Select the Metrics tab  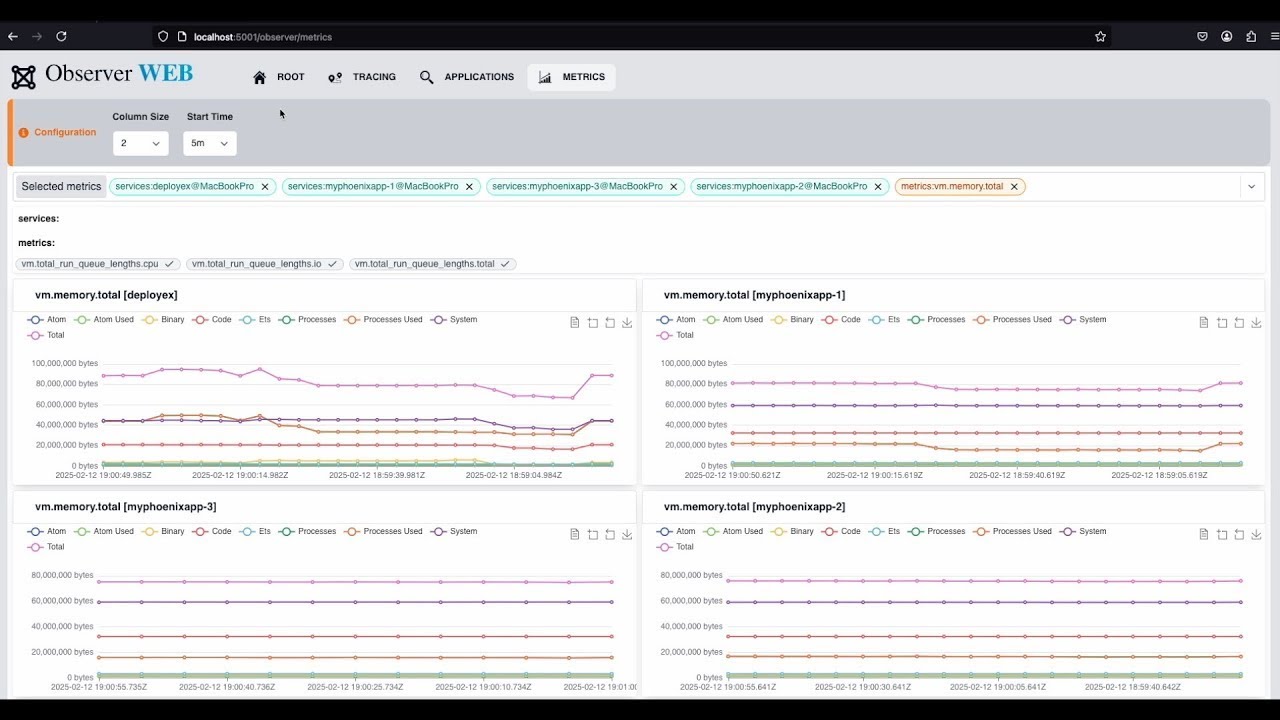[572, 77]
